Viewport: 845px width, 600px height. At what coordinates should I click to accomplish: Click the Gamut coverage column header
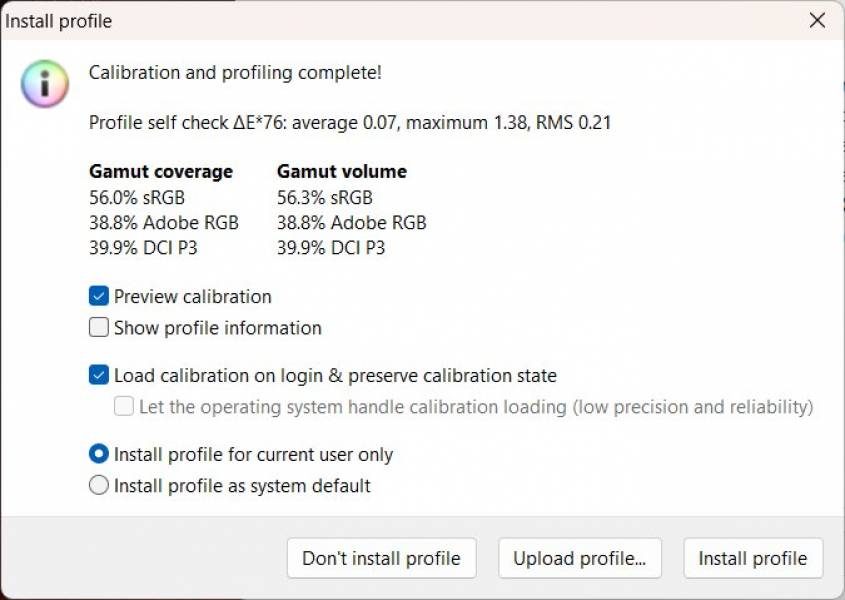tap(161, 171)
